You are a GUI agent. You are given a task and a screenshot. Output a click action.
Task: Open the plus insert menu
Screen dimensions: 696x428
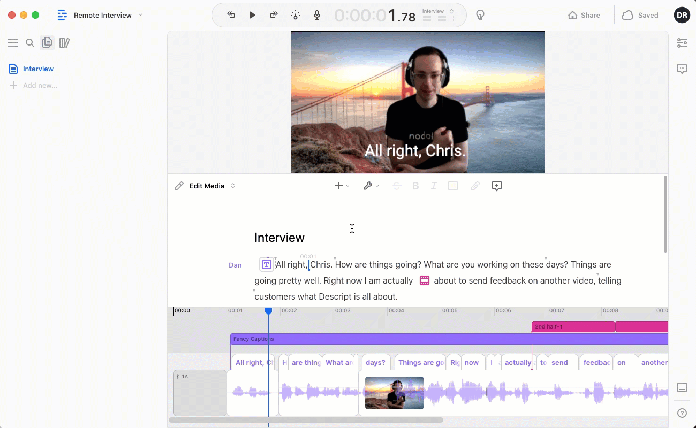click(x=341, y=186)
